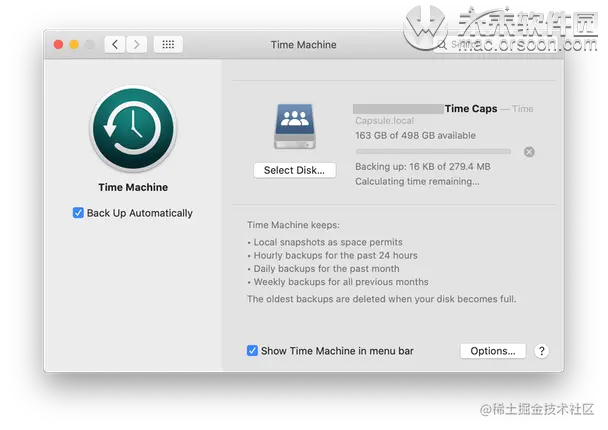Click the Time Machine window title
The image size is (608, 430).
304,45
